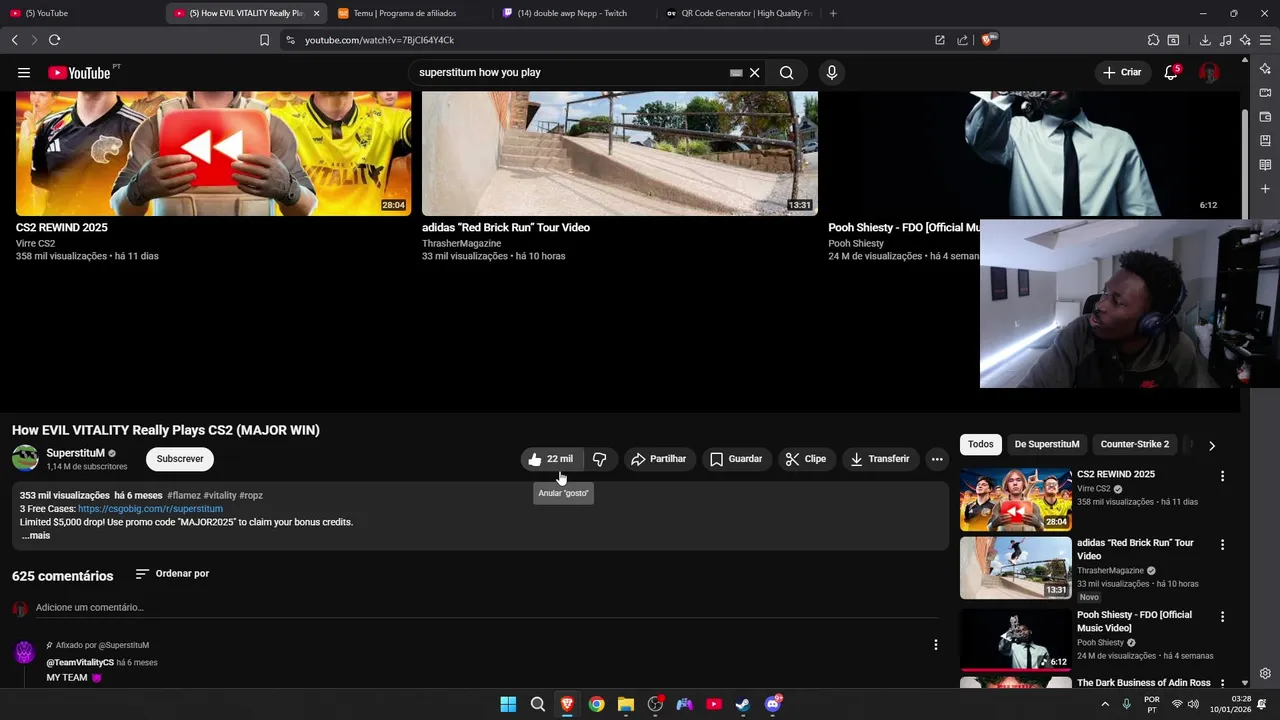The height and width of the screenshot is (720, 1280).
Task: Open options for sidebar Pooh Shiesty video
Action: tap(1222, 617)
